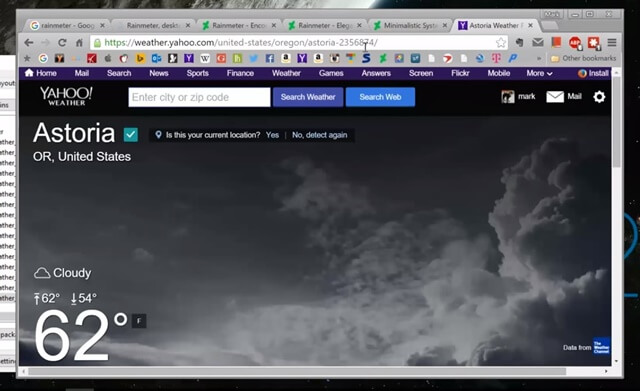Focus the city or zip code field
Viewport: 640px width, 391px height.
[x=199, y=97]
